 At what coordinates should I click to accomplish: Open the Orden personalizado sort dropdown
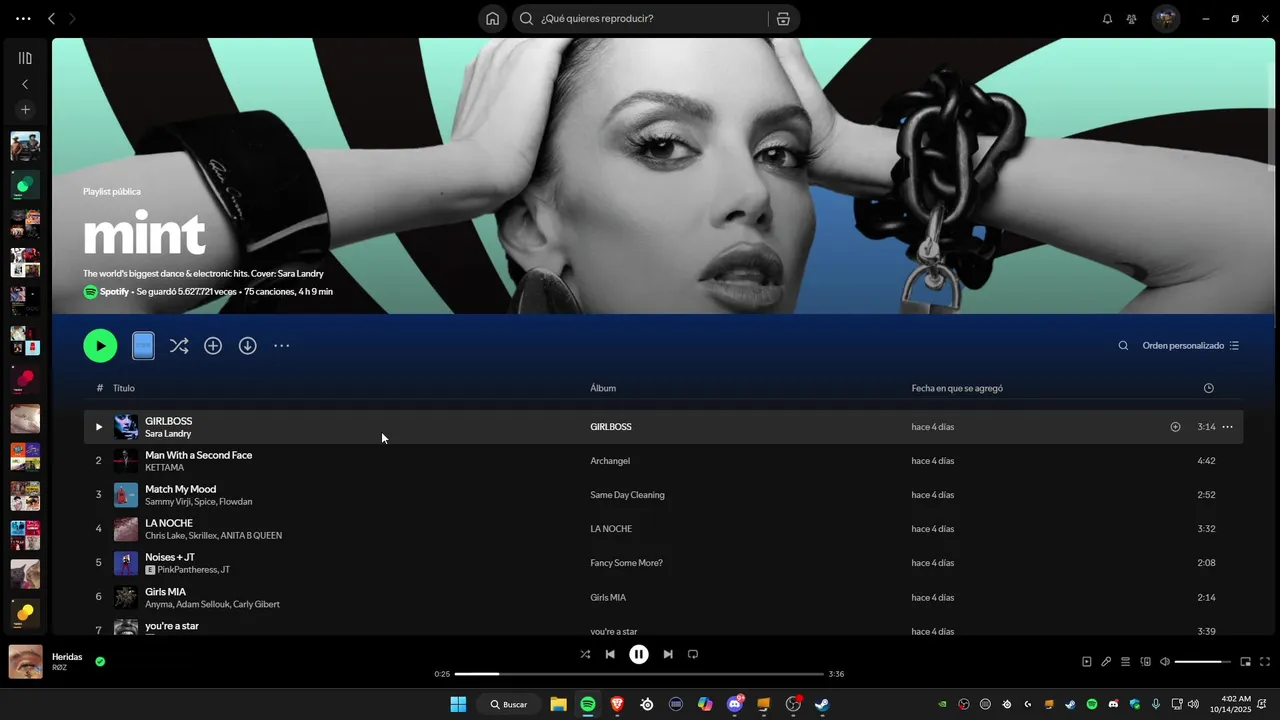coord(1190,346)
